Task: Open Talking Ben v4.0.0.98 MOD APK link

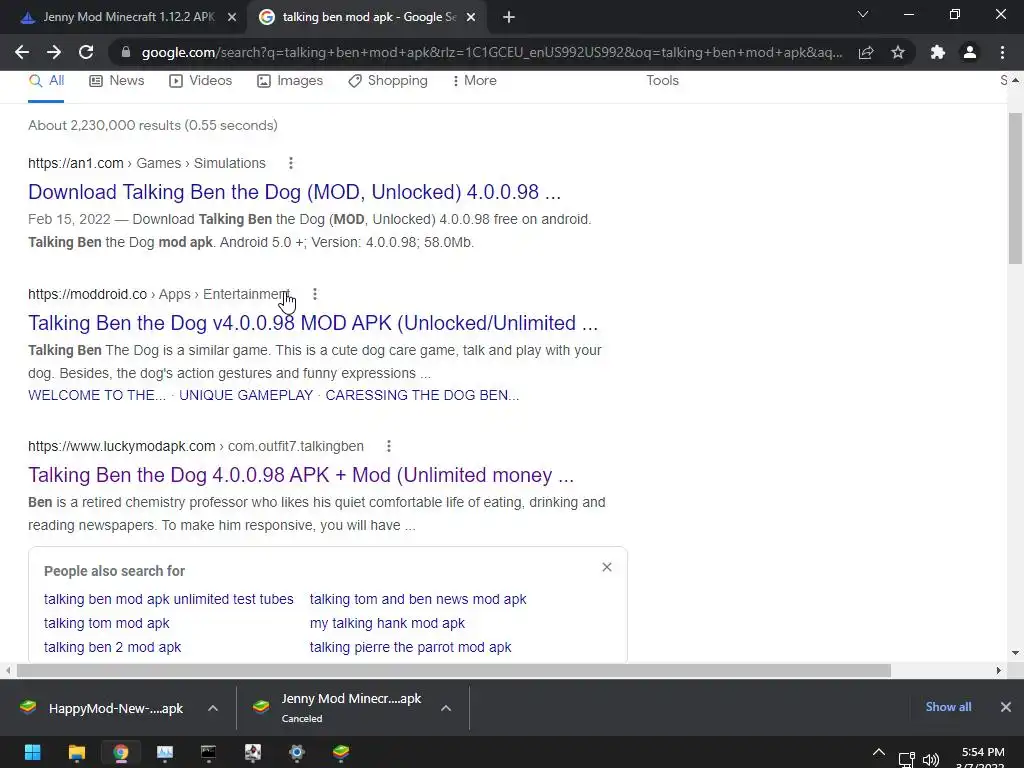Action: pyautogui.click(x=313, y=323)
